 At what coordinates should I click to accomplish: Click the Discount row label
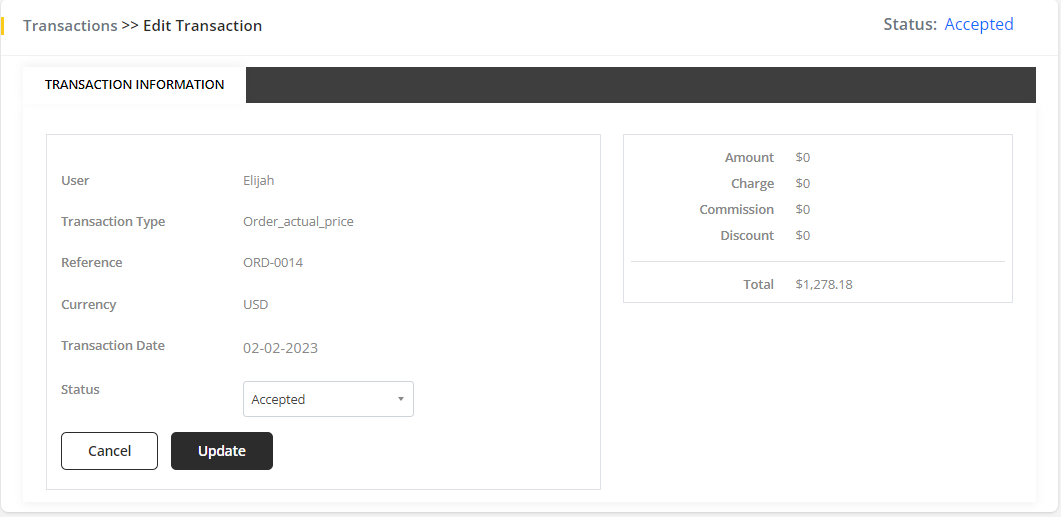pyautogui.click(x=747, y=236)
